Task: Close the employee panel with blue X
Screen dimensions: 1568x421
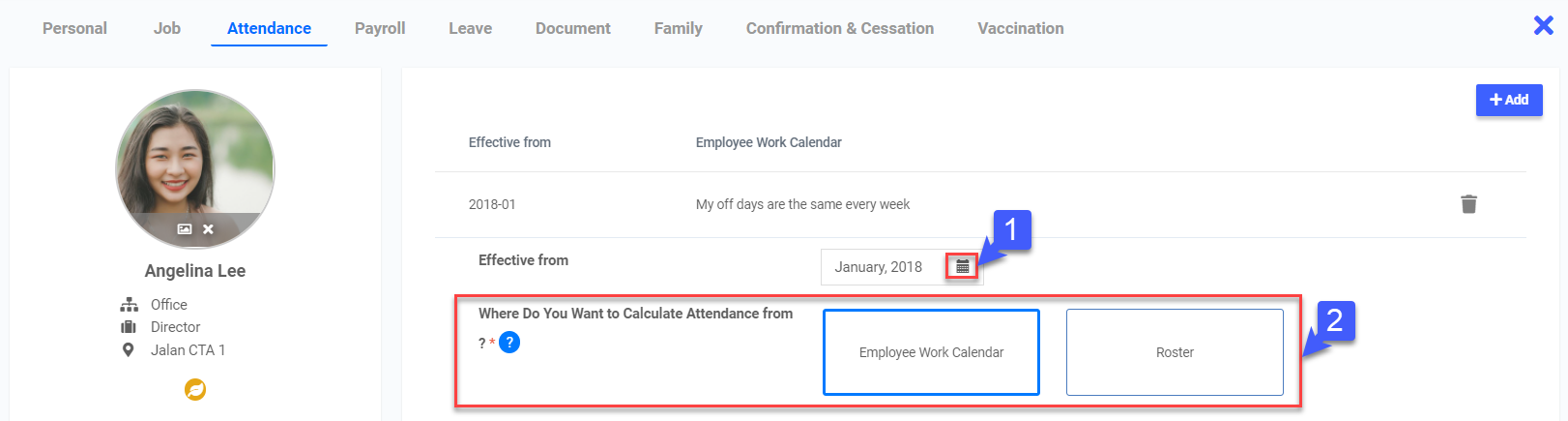Action: 1543,25
